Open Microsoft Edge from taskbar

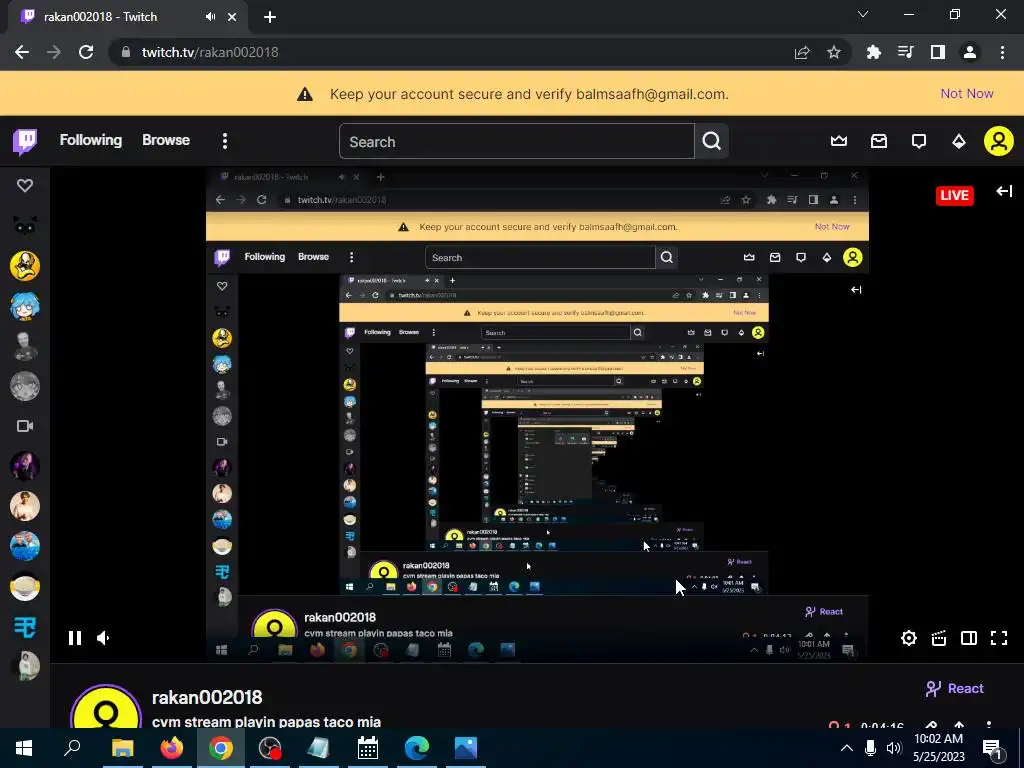tap(417, 748)
